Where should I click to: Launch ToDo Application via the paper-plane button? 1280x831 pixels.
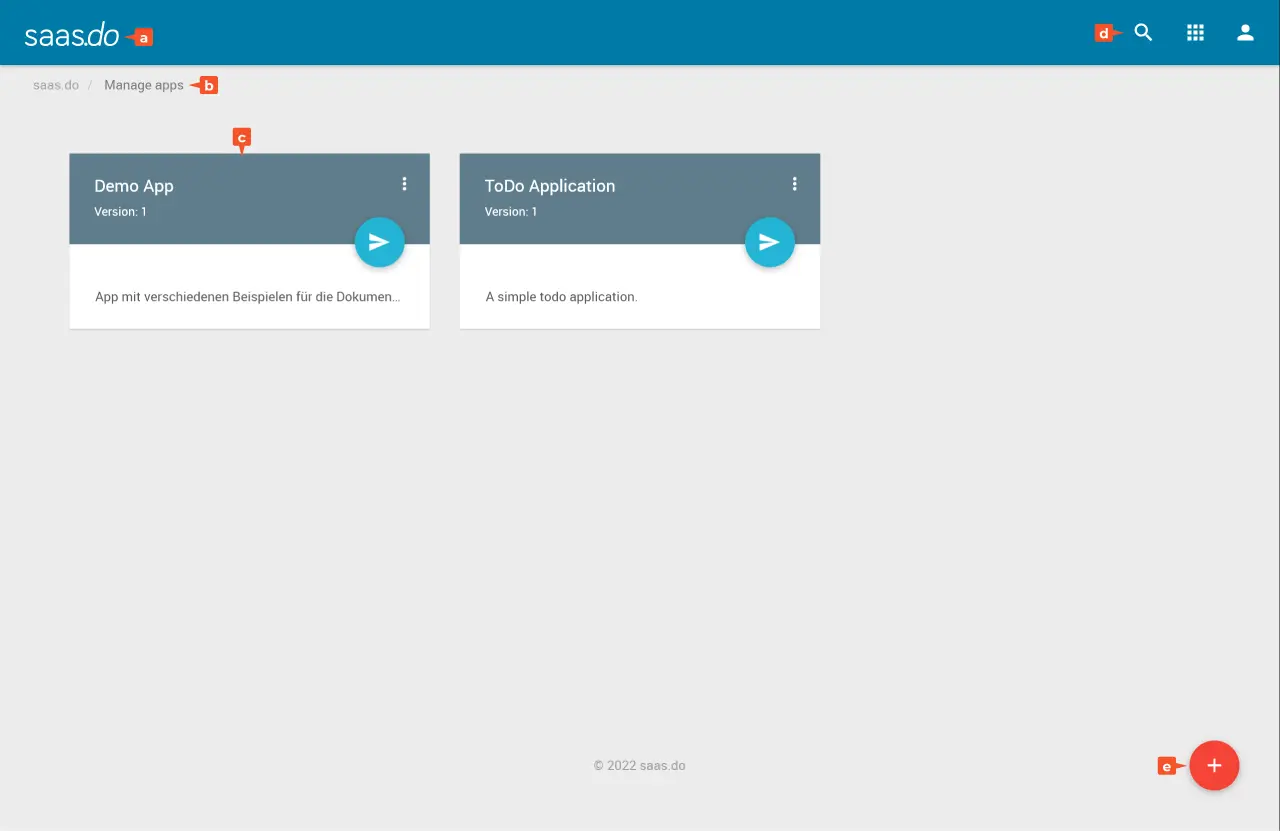point(769,242)
